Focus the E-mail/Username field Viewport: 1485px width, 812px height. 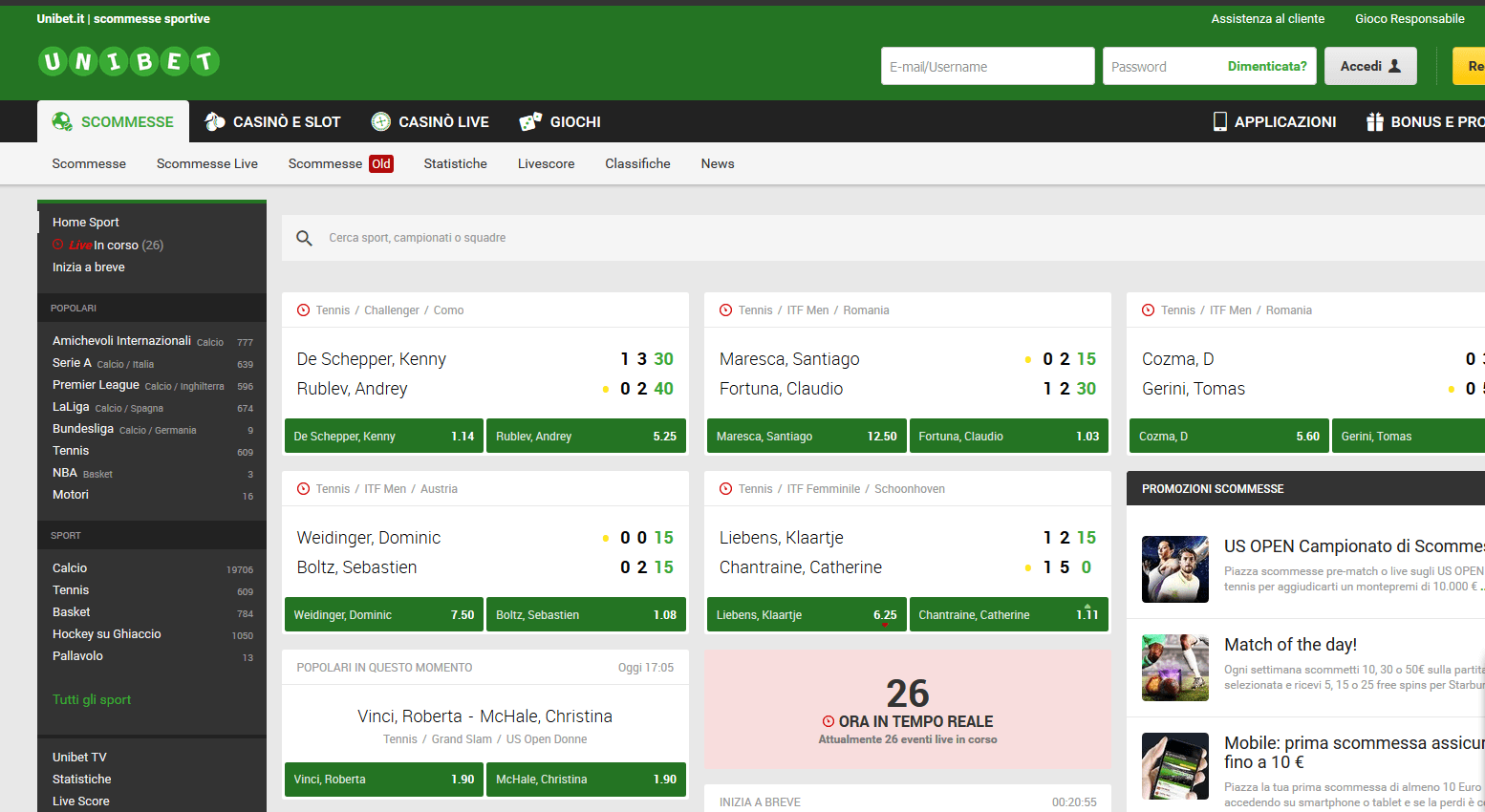click(988, 66)
